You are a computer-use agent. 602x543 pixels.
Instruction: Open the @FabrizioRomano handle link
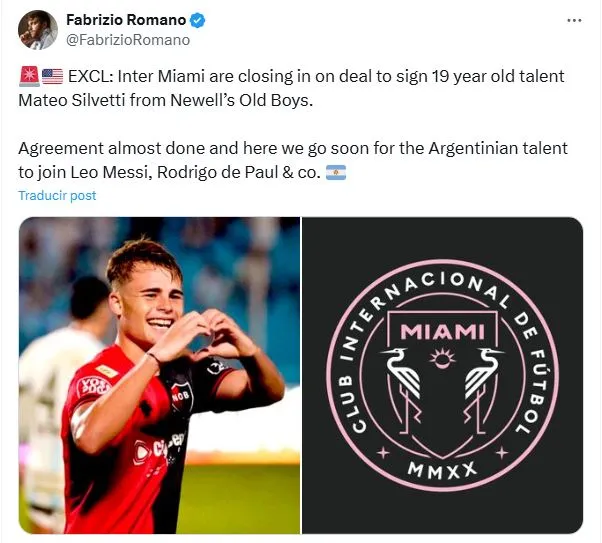click(128, 40)
